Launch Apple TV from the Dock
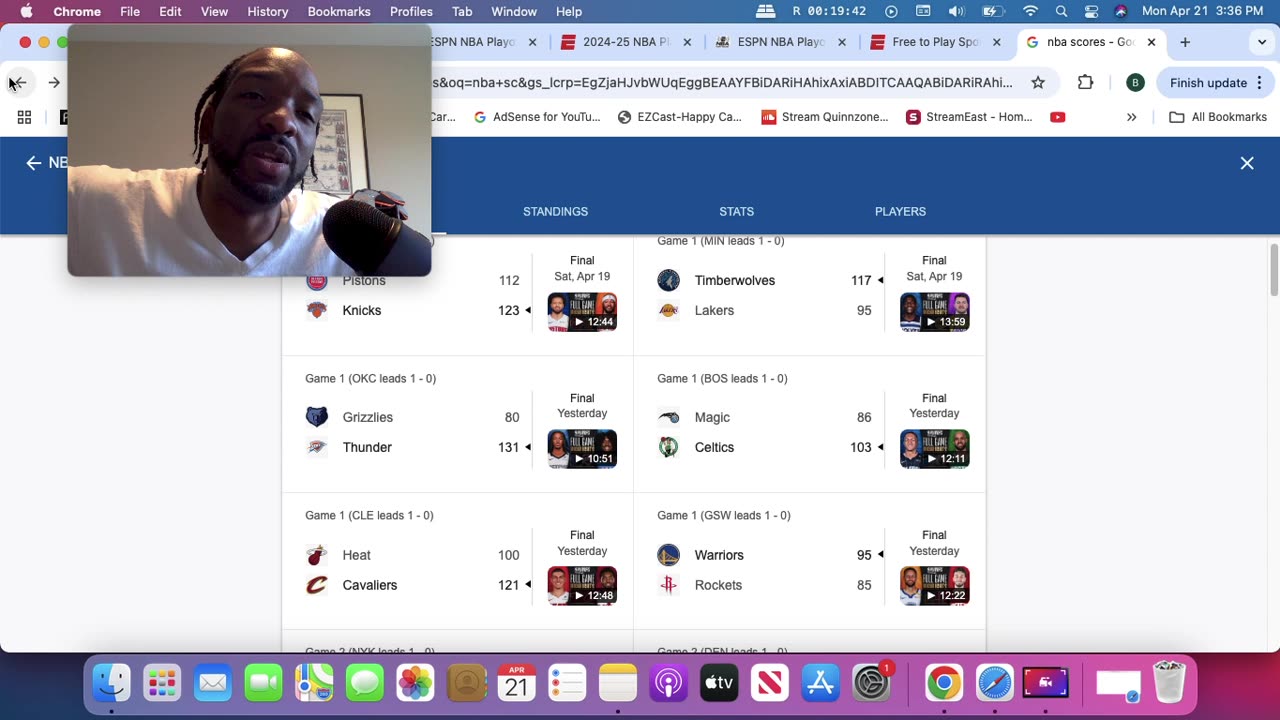 (719, 683)
